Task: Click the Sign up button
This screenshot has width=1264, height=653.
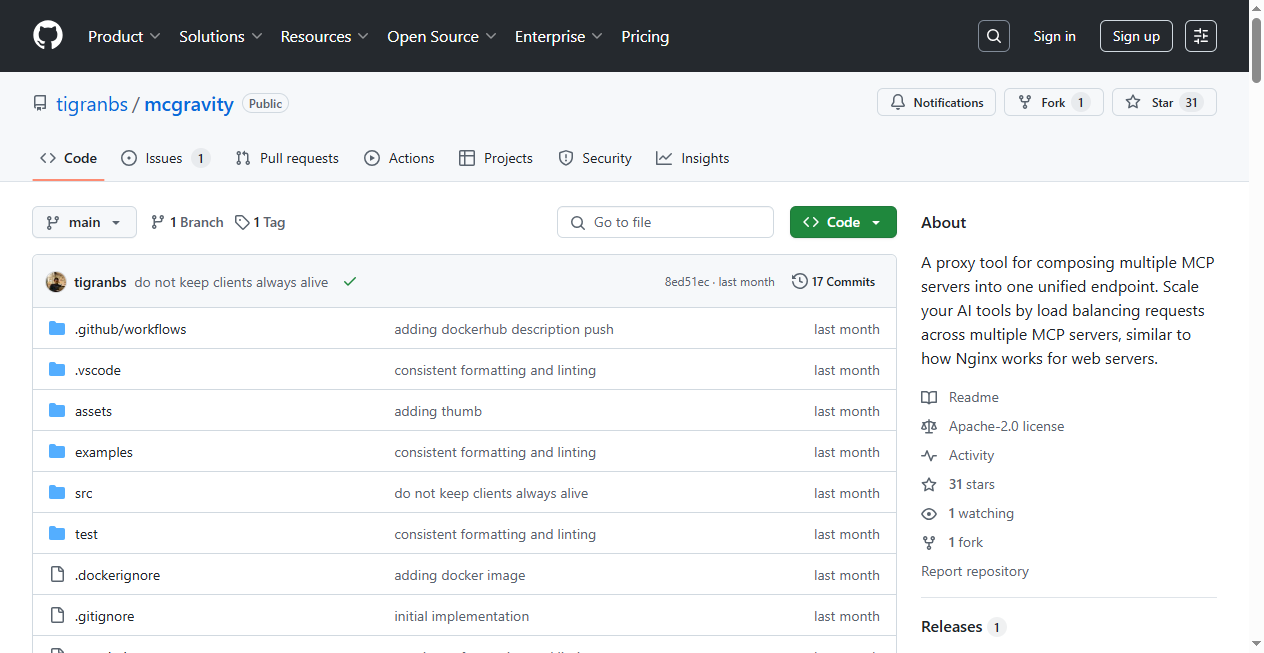Action: [1136, 36]
